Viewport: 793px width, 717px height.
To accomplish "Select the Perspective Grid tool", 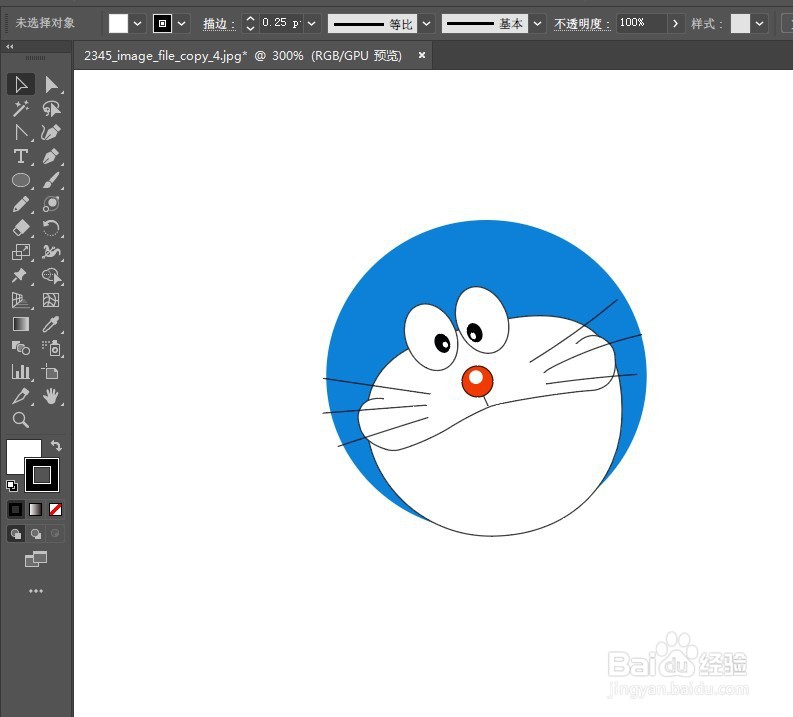I will click(21, 300).
